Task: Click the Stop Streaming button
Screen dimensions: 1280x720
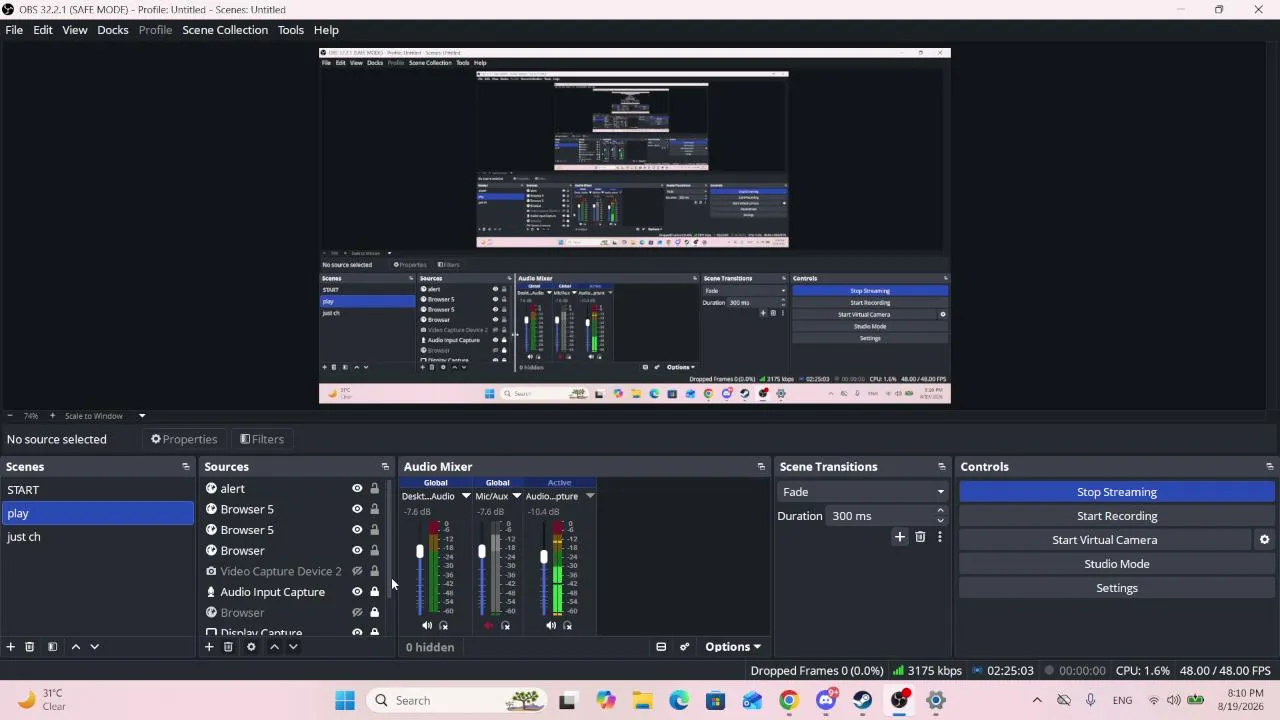Action: pos(1117,492)
